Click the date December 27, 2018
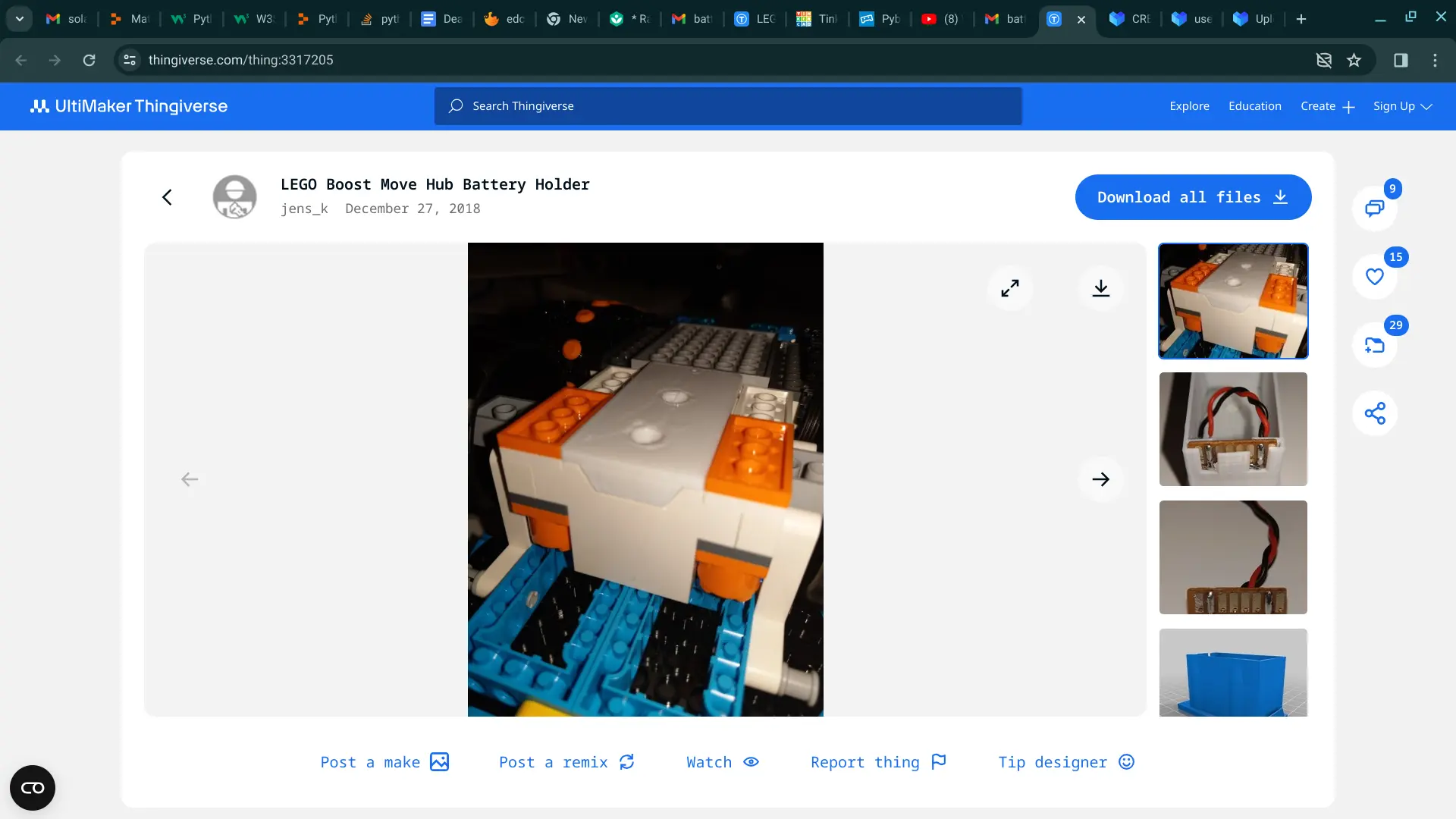 point(413,209)
